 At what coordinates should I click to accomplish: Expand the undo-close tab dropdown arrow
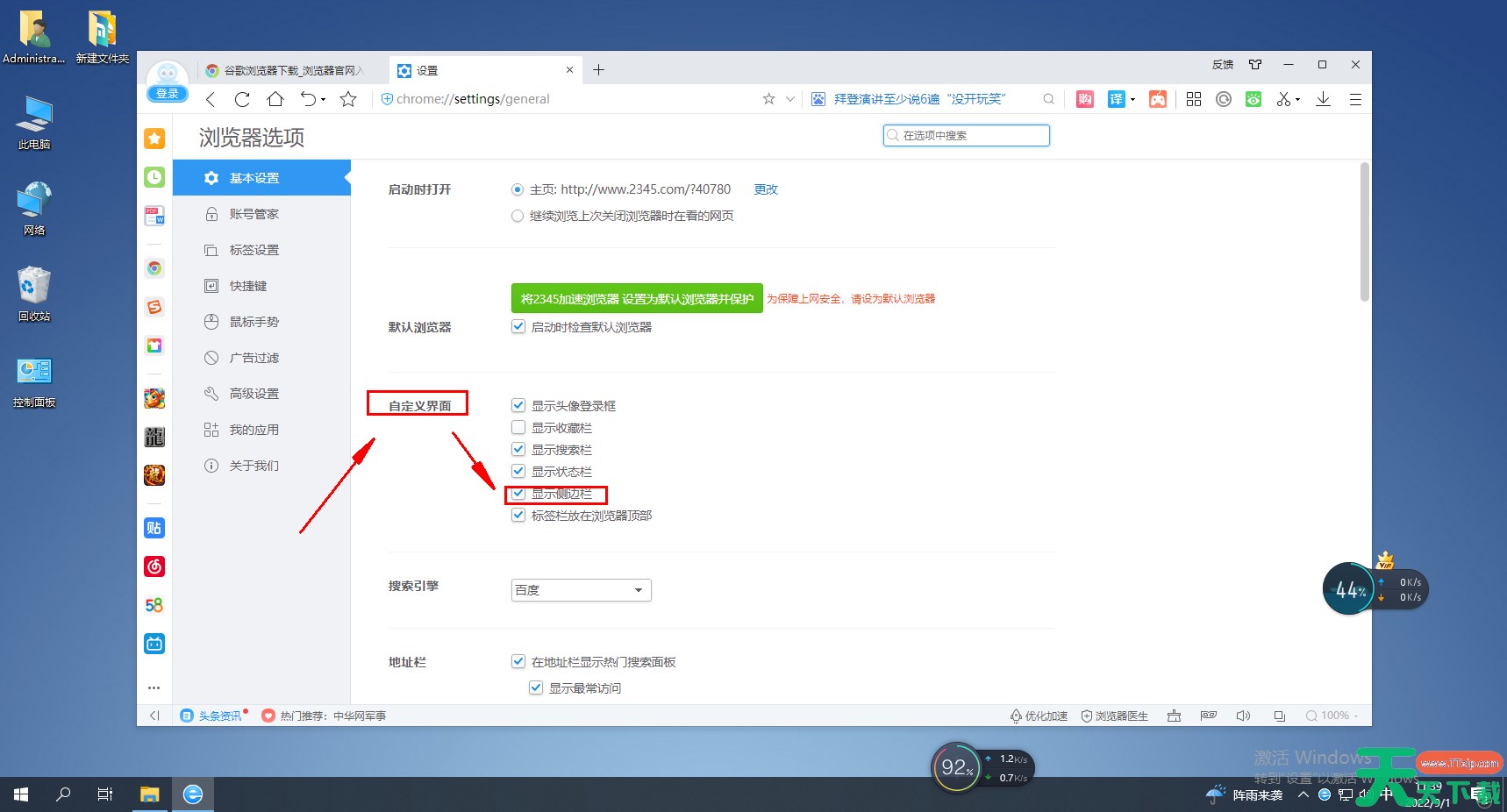coord(323,99)
